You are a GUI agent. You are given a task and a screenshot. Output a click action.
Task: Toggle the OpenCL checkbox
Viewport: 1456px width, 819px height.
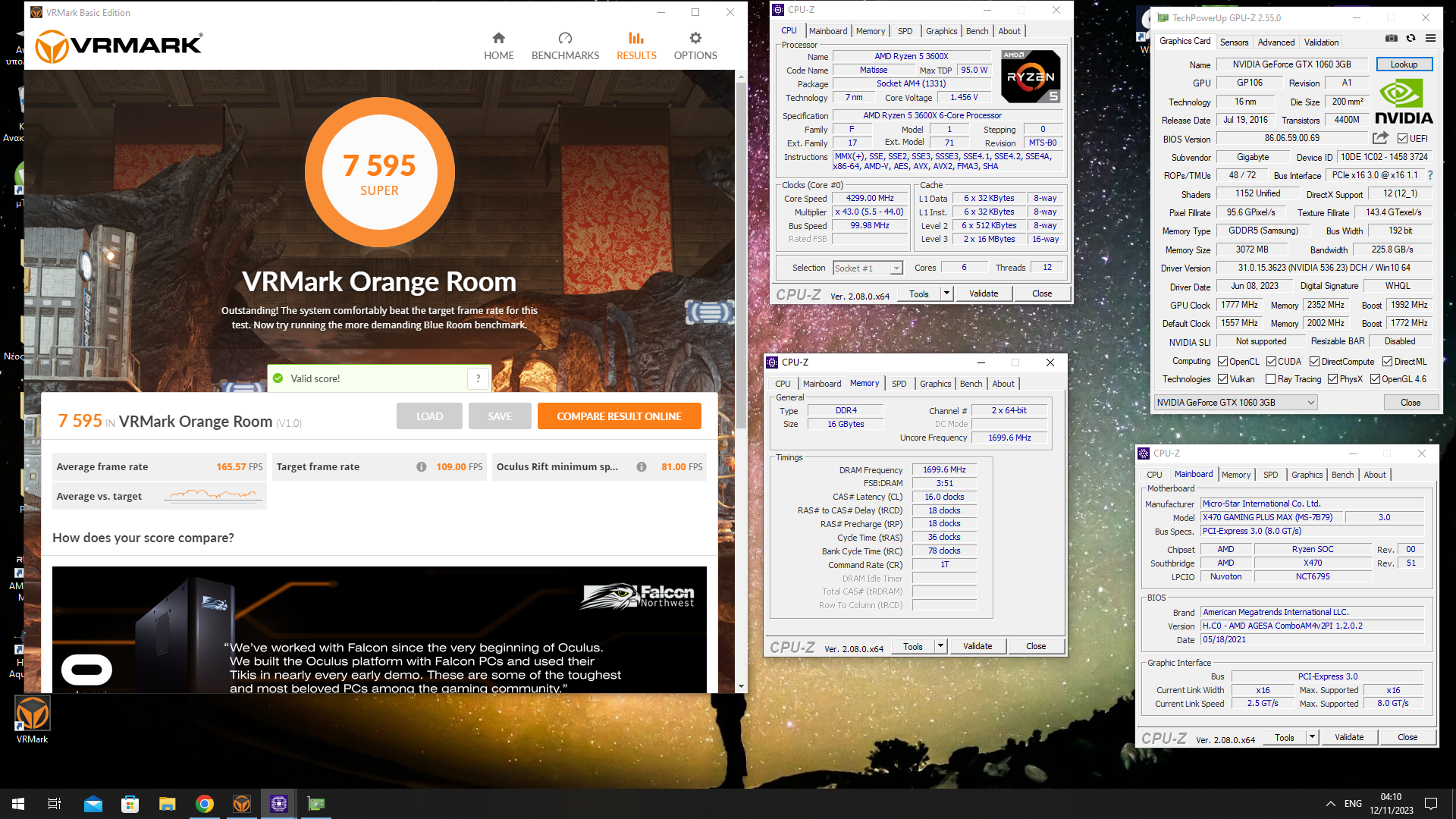pos(1222,362)
